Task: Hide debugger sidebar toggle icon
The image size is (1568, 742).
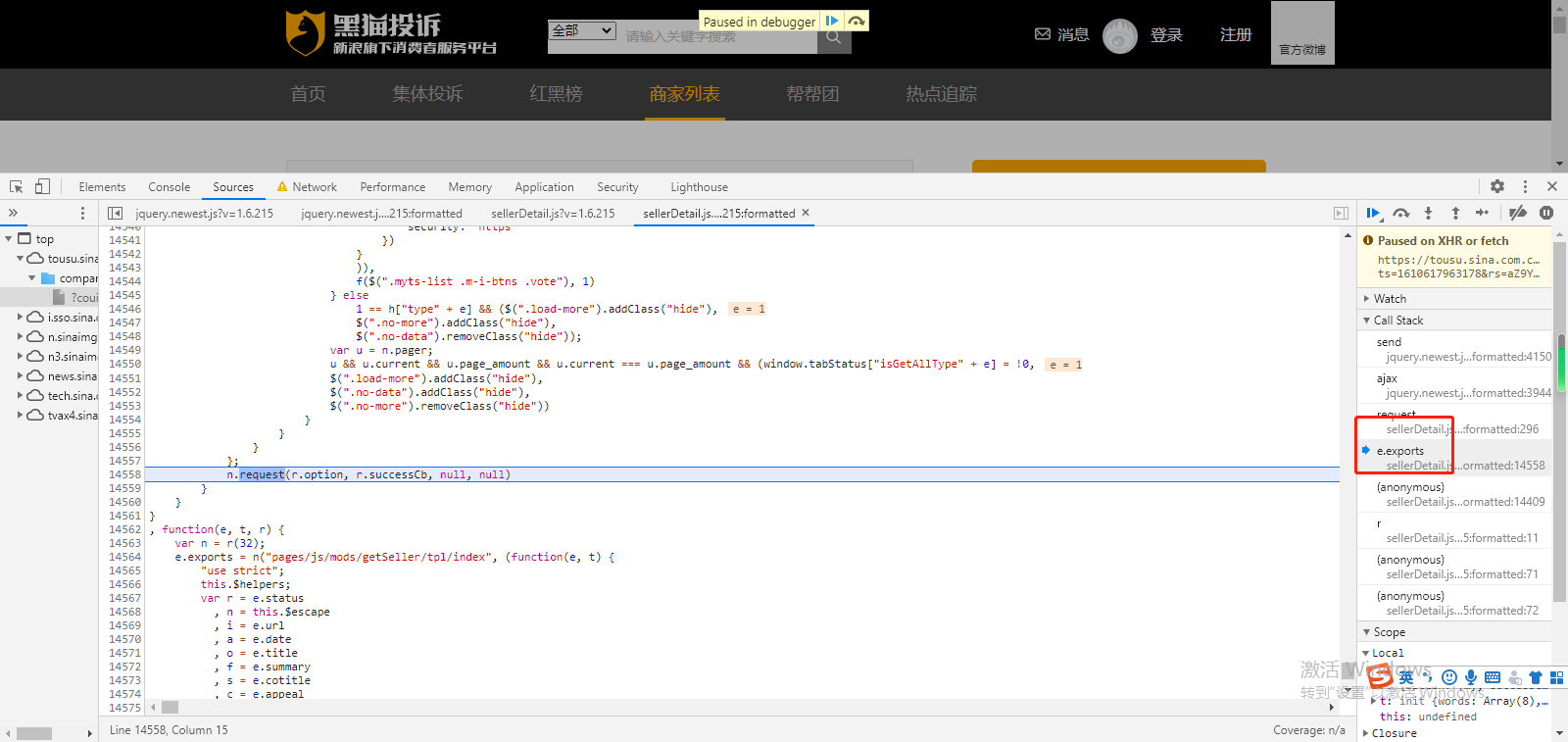Action: point(1341,213)
